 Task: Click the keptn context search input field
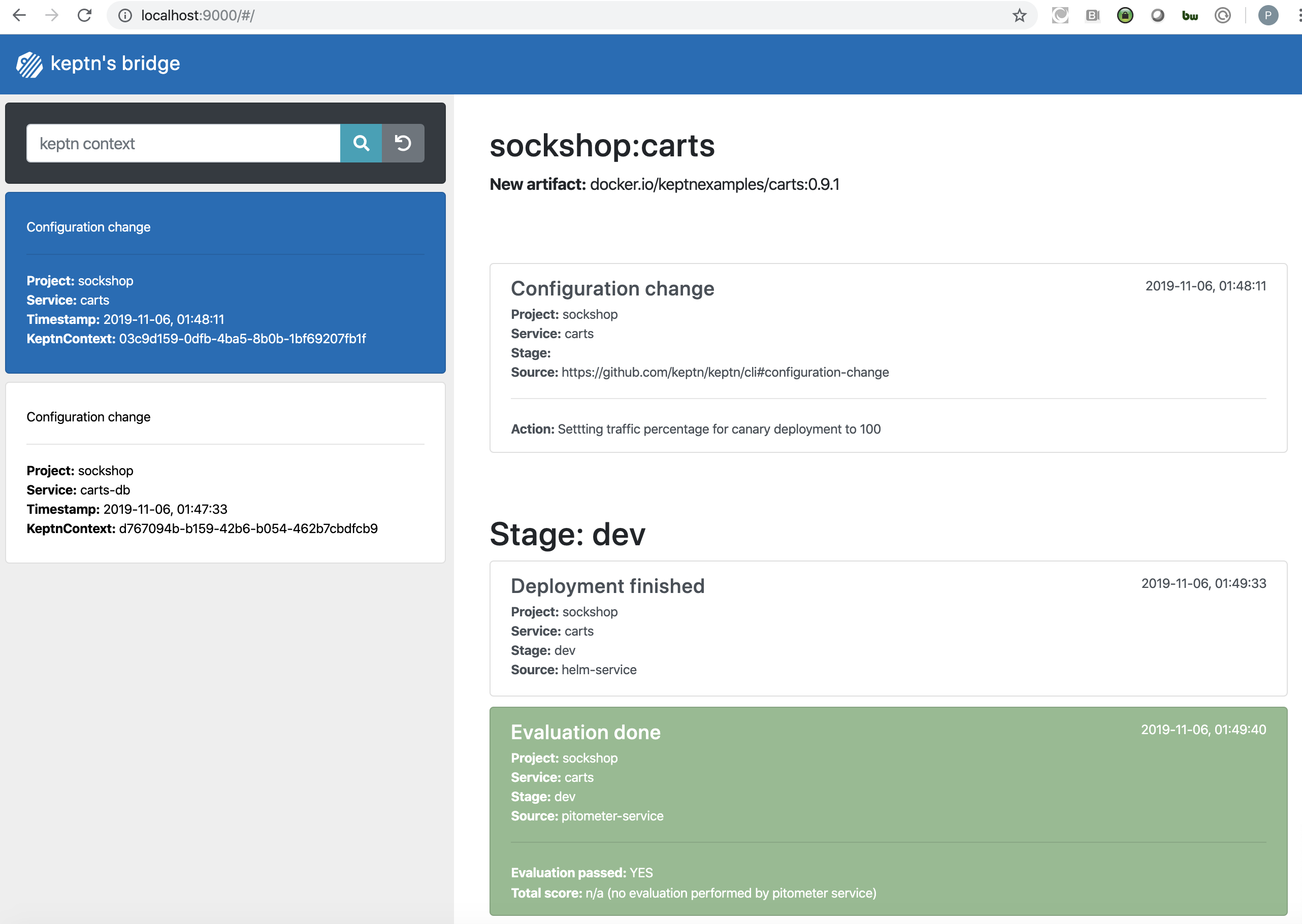tap(182, 143)
